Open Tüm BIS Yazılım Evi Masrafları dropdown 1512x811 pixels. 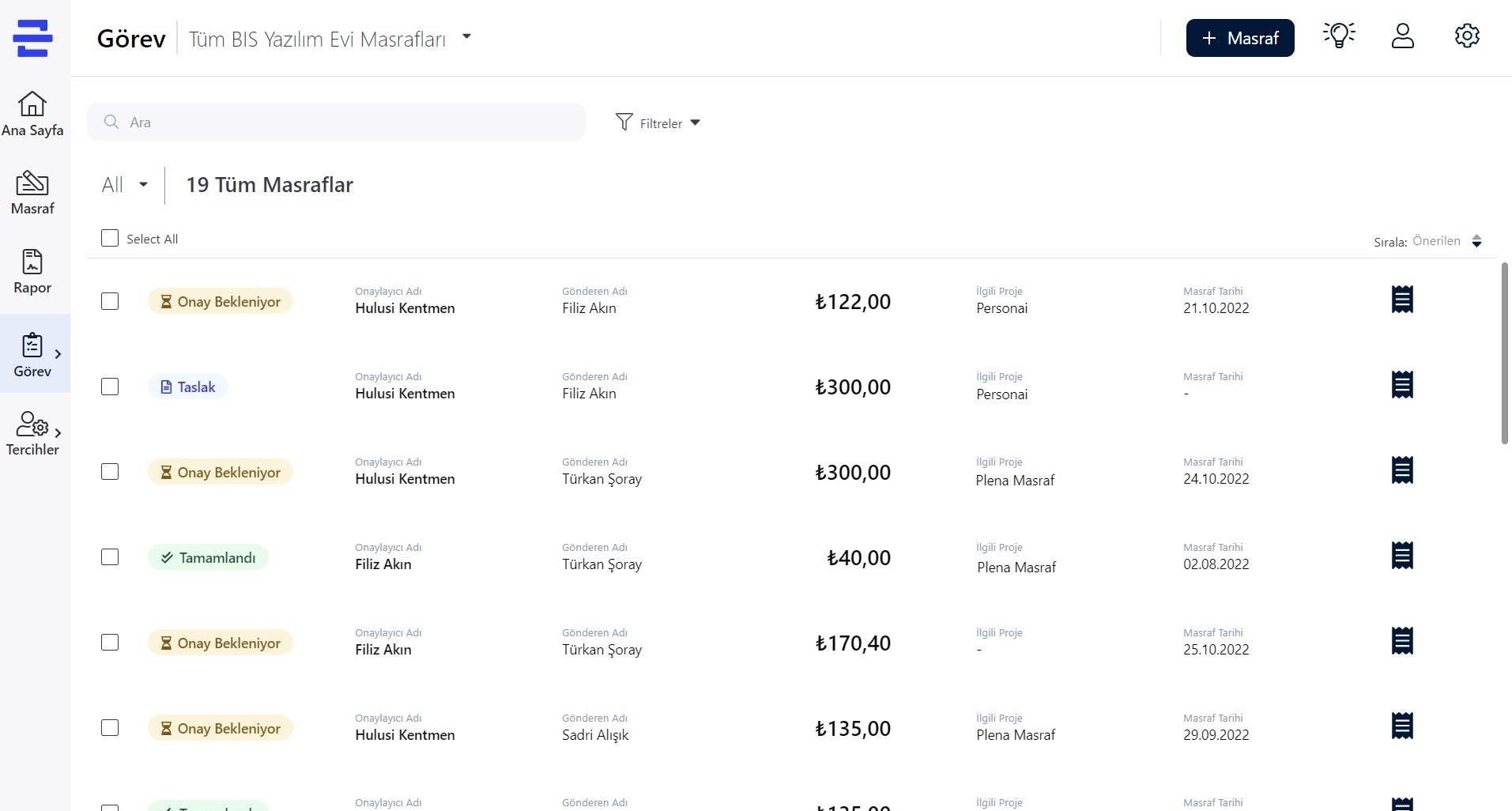(x=330, y=39)
